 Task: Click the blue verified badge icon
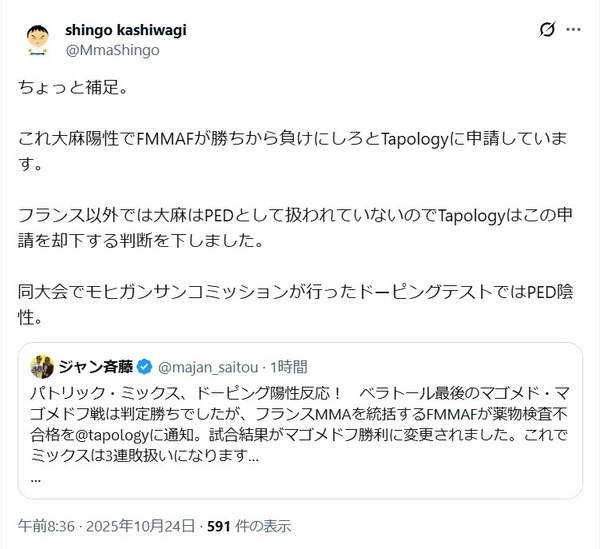[144, 367]
